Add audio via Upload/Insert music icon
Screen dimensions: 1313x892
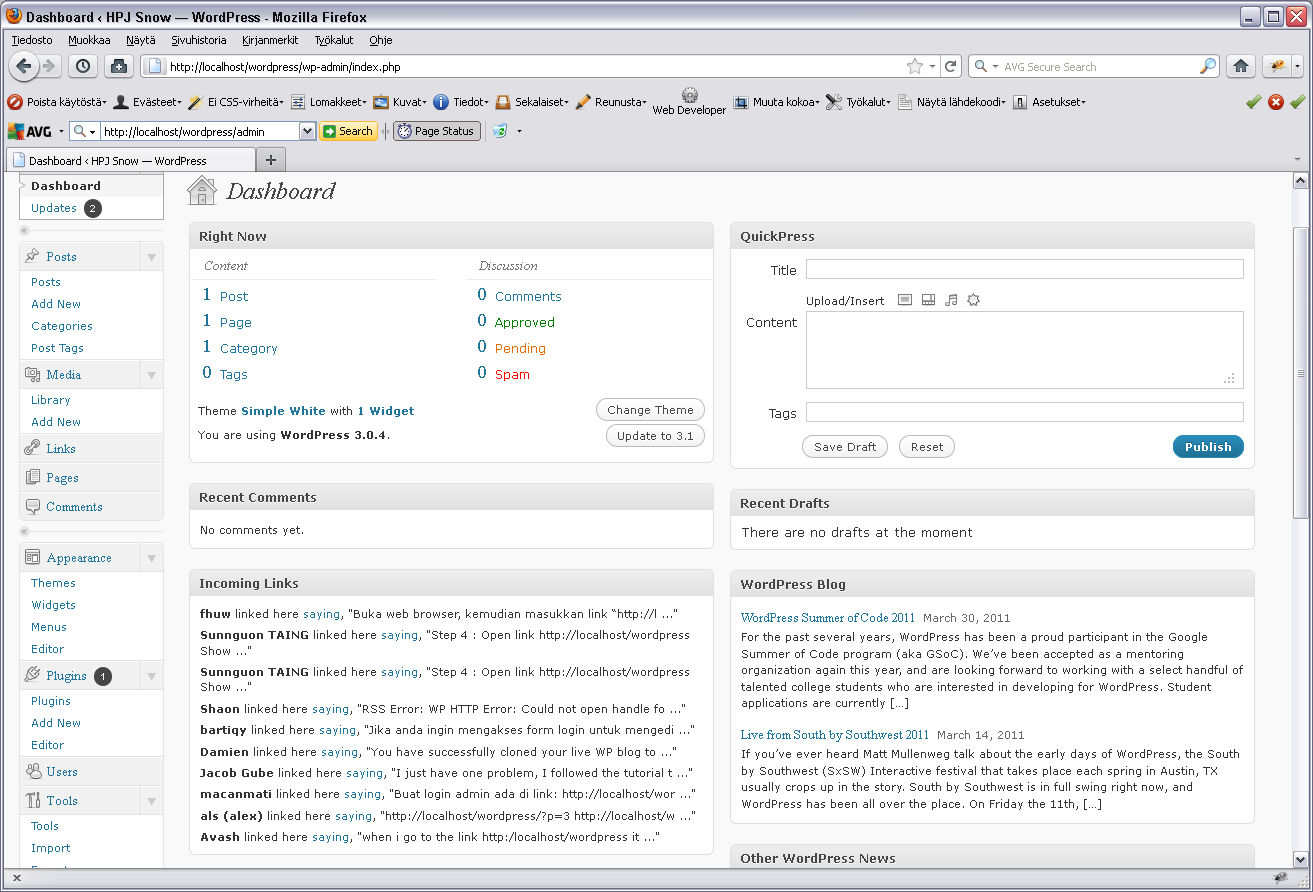coord(951,300)
